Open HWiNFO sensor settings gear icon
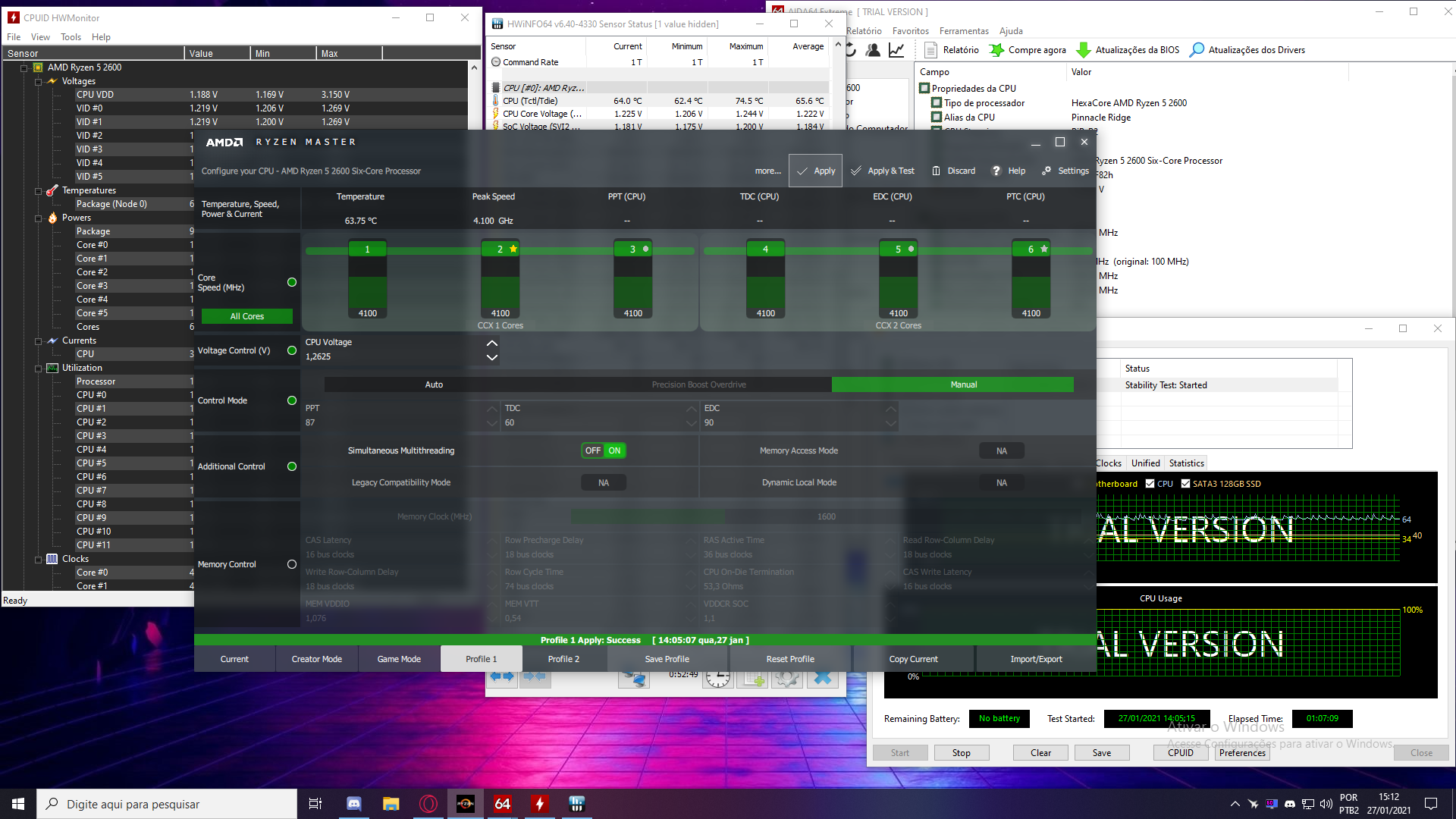Image resolution: width=1456 pixels, height=819 pixels. point(787,678)
